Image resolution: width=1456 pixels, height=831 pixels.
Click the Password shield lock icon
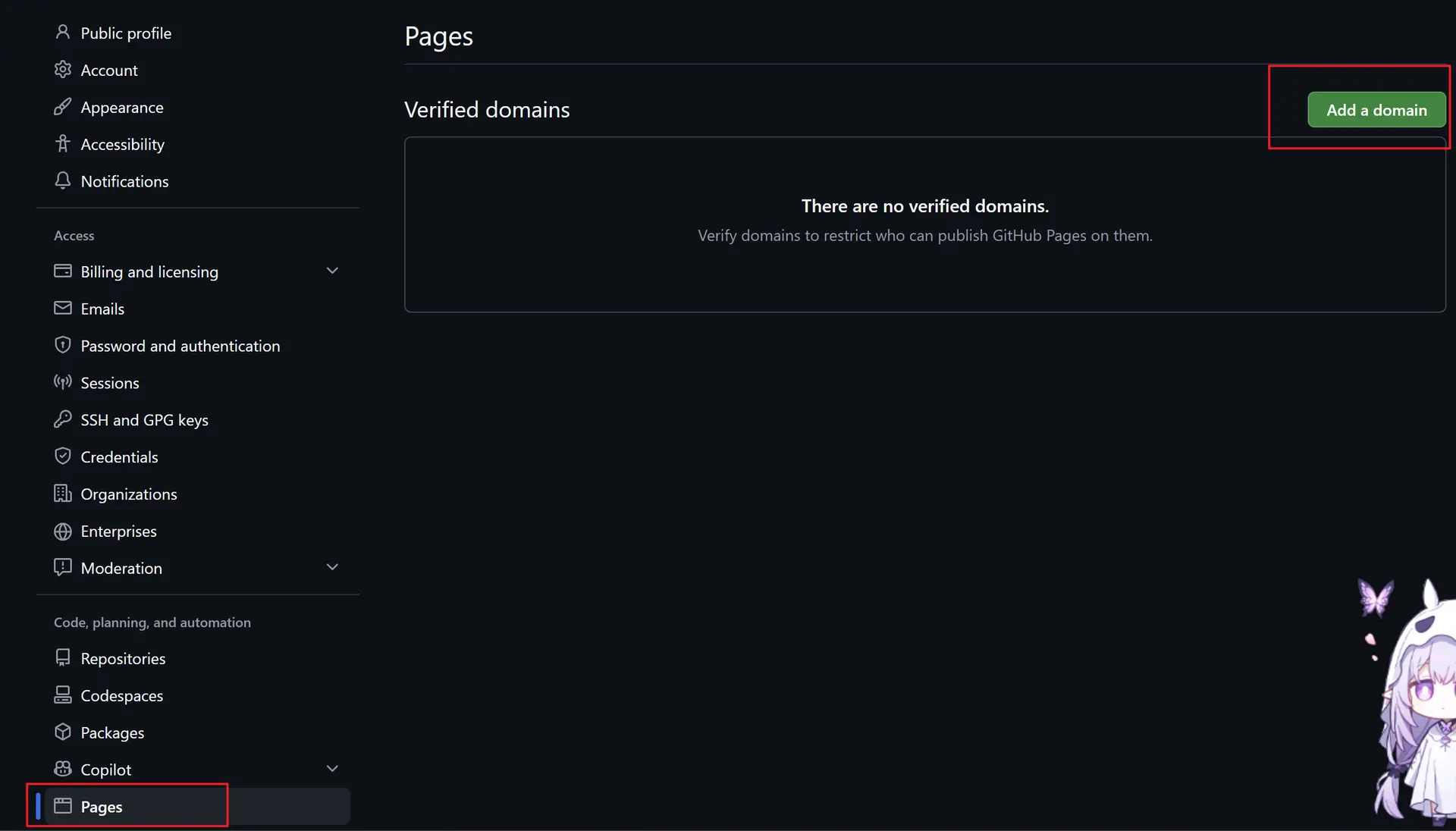(x=63, y=346)
